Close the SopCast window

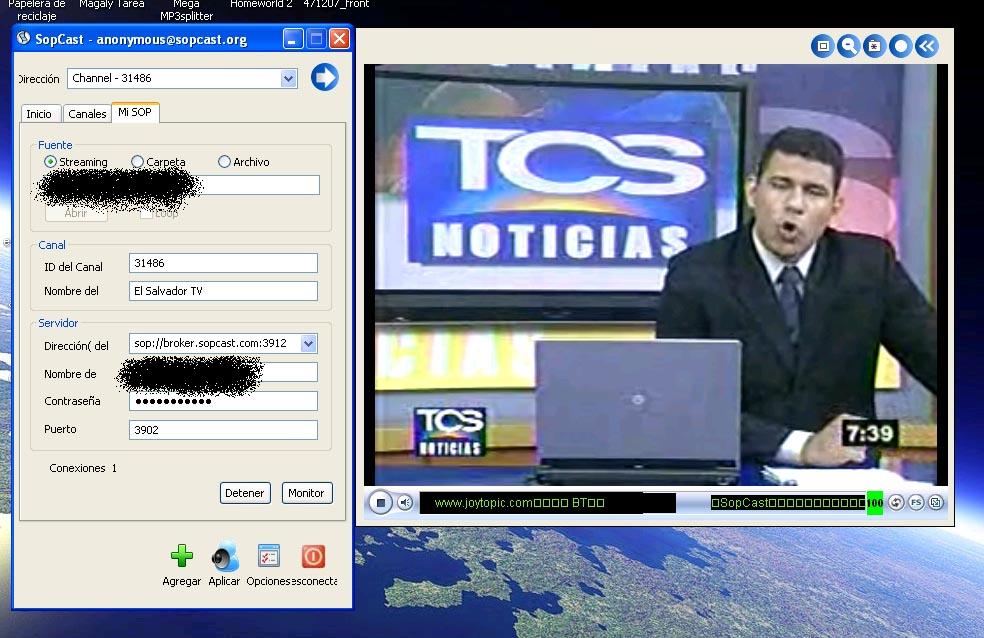340,39
